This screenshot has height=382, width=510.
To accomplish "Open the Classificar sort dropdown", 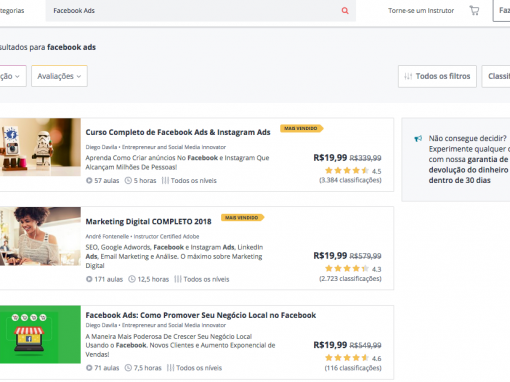I will (496, 76).
